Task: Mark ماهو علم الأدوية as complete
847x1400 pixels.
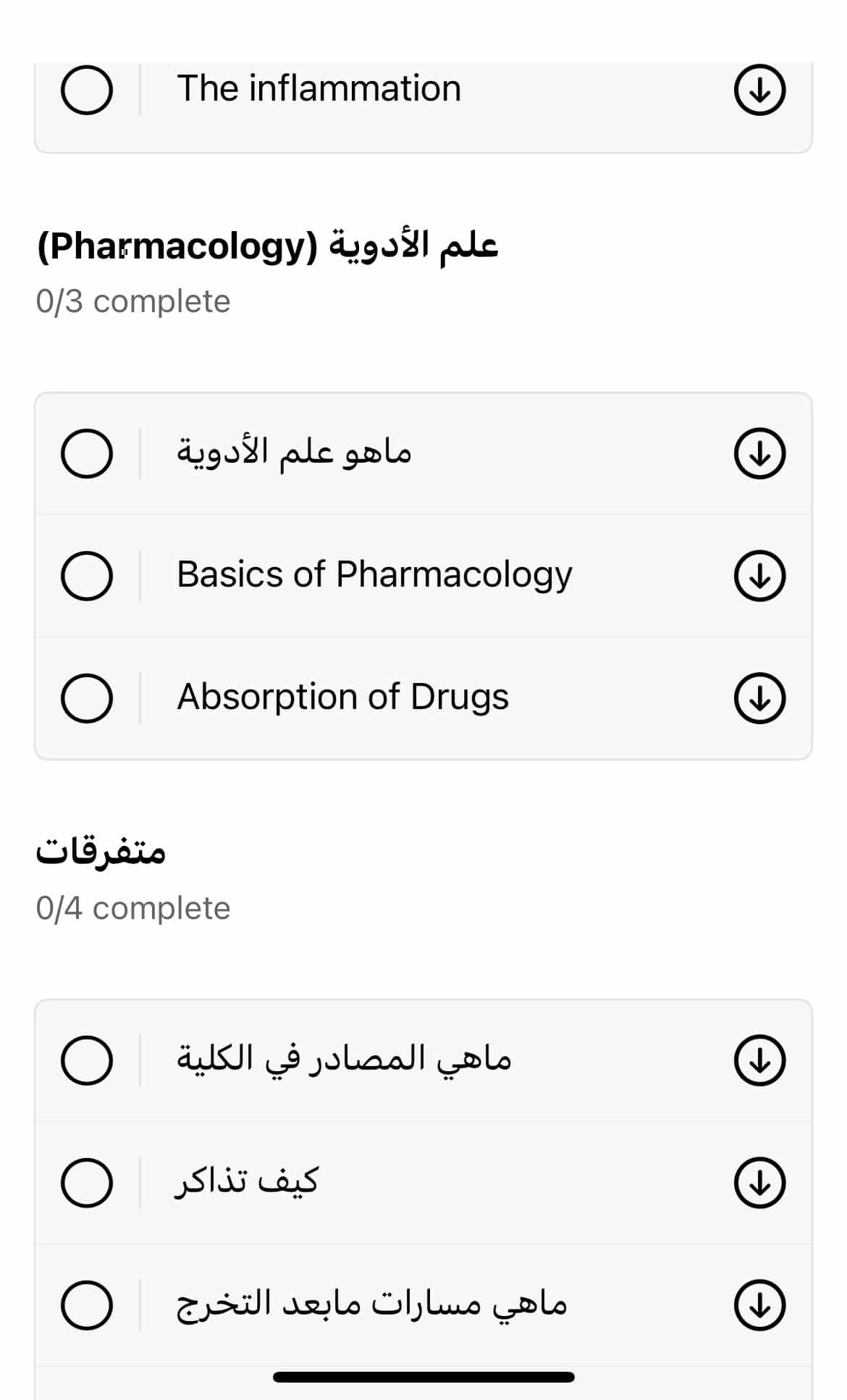Action: pos(87,453)
